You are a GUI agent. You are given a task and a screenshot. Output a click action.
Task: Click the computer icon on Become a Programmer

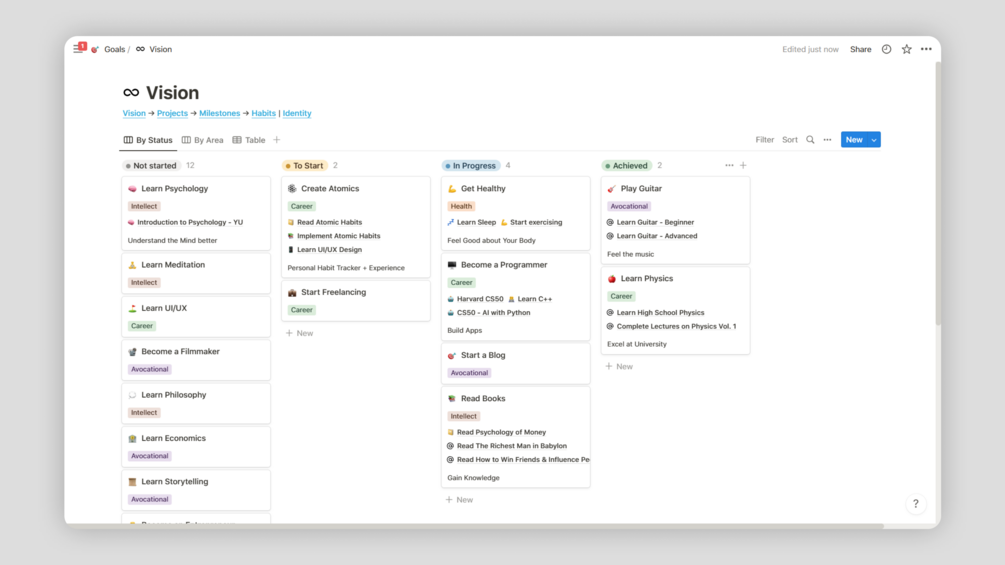click(452, 265)
